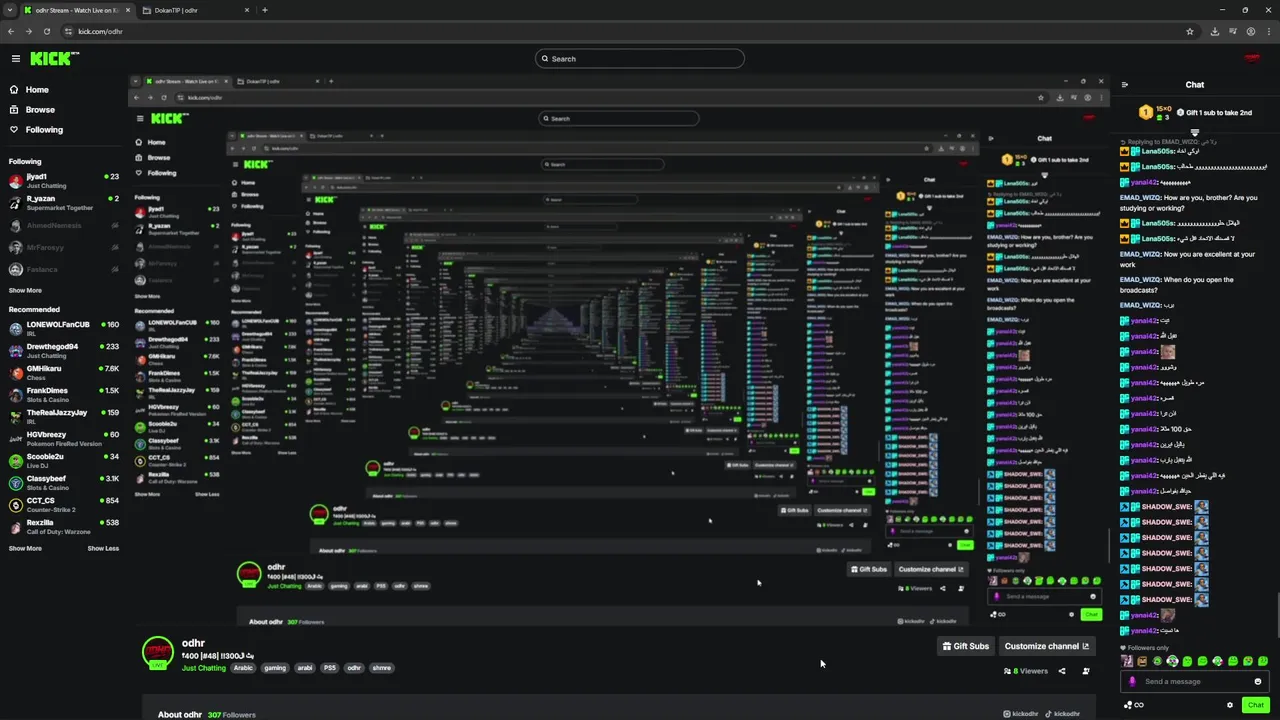Open LONEWOLFFanCUB recommended channel
1280x720 pixels.
click(64, 328)
